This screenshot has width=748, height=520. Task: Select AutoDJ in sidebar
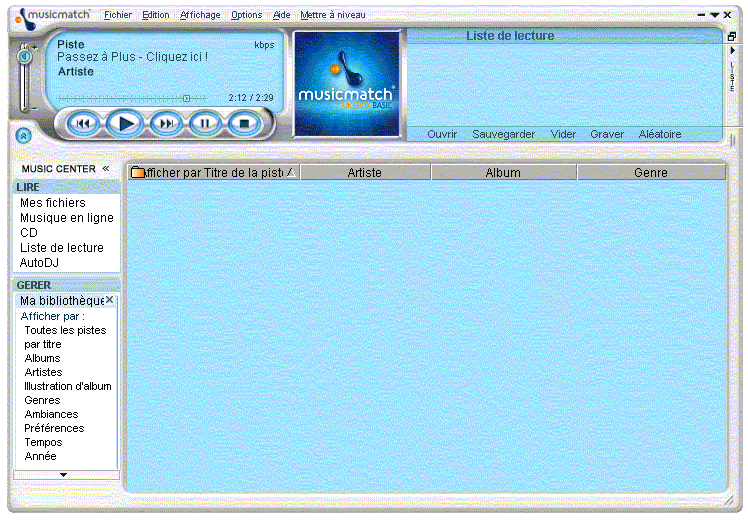[39, 262]
